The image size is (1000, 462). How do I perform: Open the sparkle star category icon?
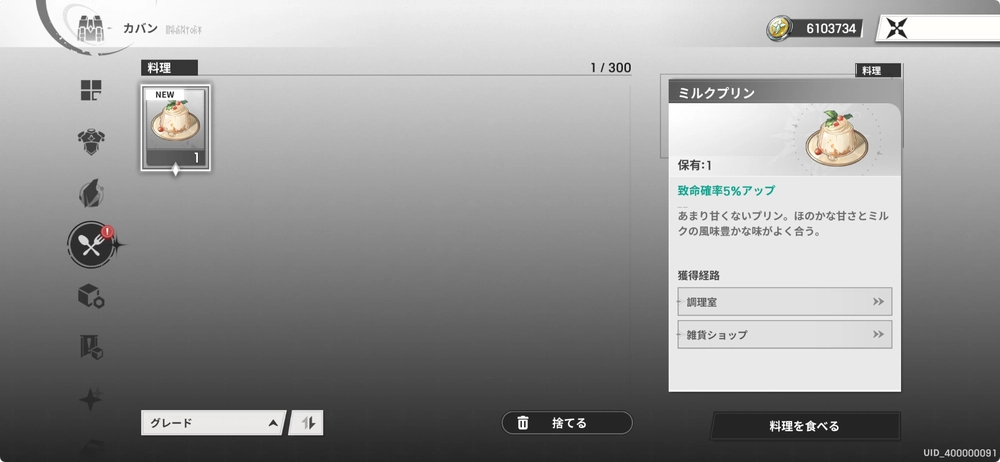(x=91, y=399)
